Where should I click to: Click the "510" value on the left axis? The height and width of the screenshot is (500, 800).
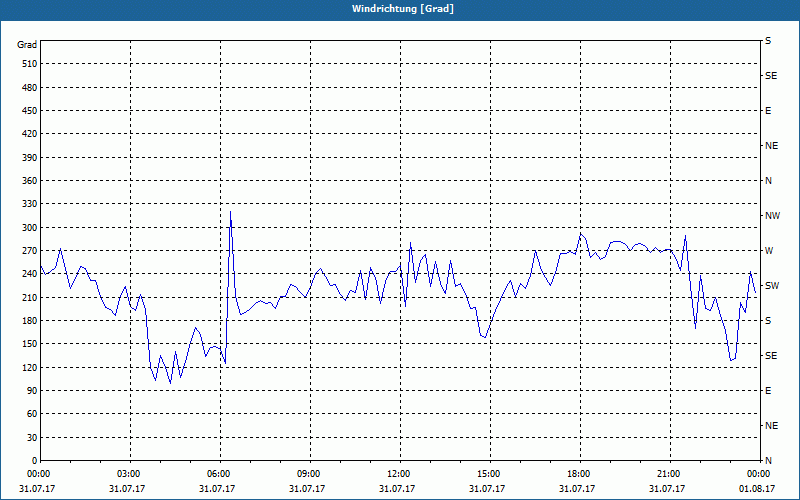[30, 64]
